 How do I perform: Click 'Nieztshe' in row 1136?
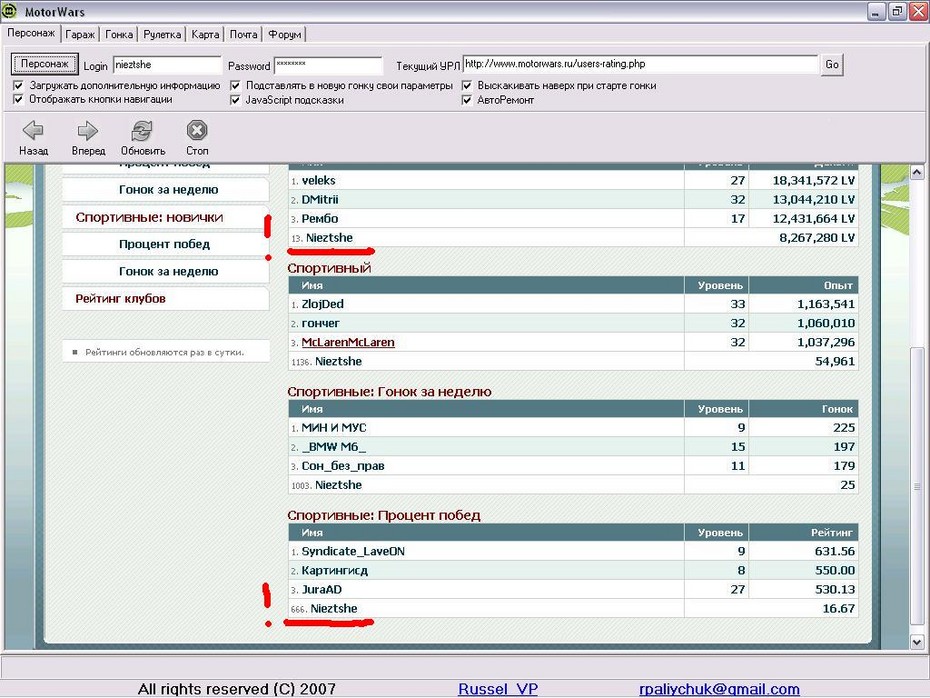pos(338,361)
